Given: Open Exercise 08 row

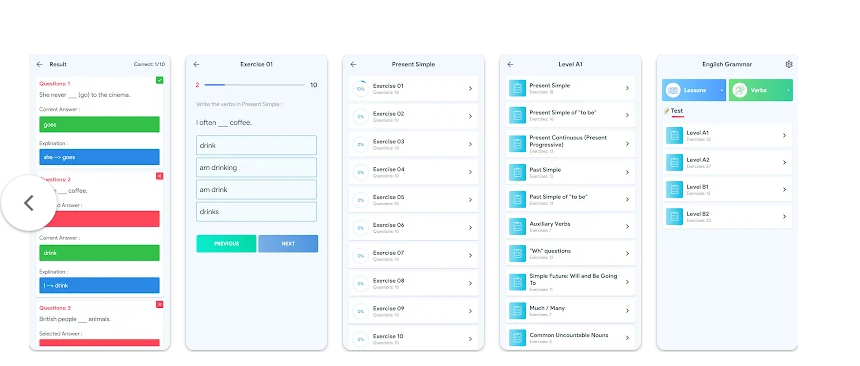Looking at the screenshot, I should point(414,283).
